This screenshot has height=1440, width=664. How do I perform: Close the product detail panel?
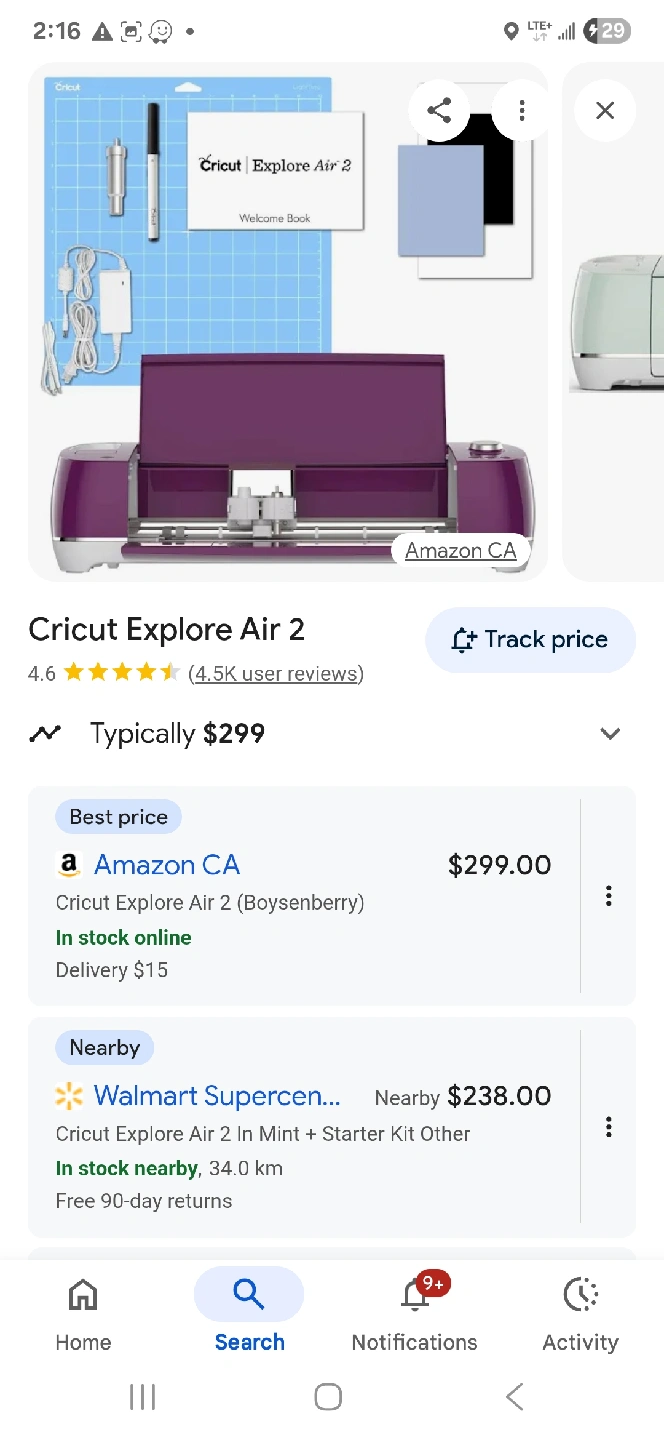click(x=605, y=110)
